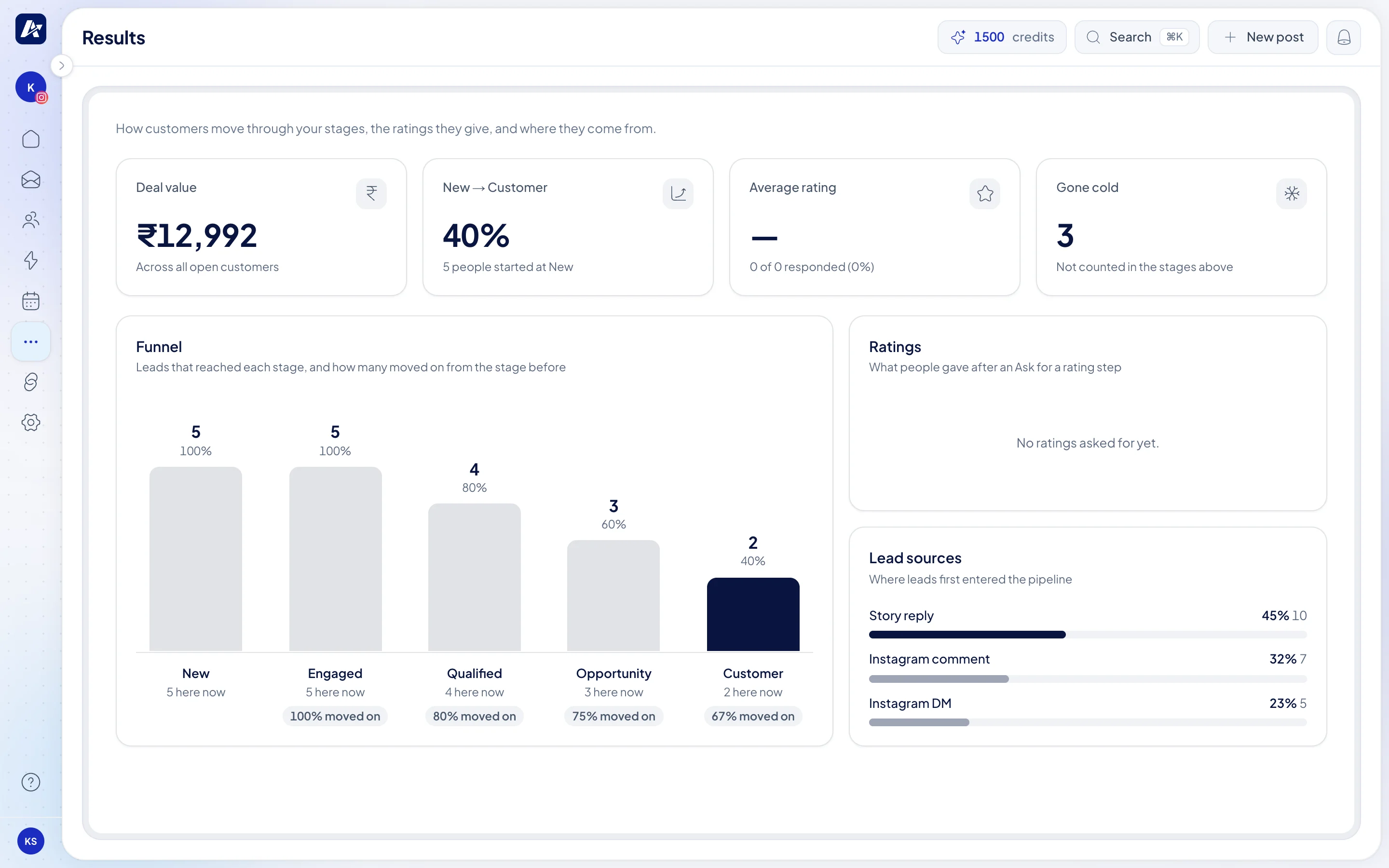Screen dimensions: 1389x868
Task: Click the star icon on Average rating card
Action: coord(985,193)
